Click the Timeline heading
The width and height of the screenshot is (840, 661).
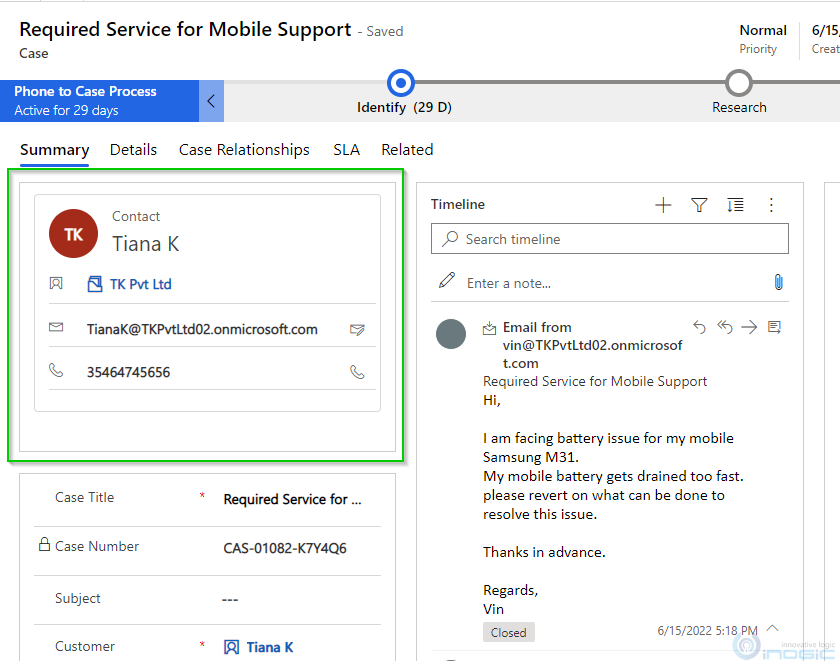tap(458, 205)
